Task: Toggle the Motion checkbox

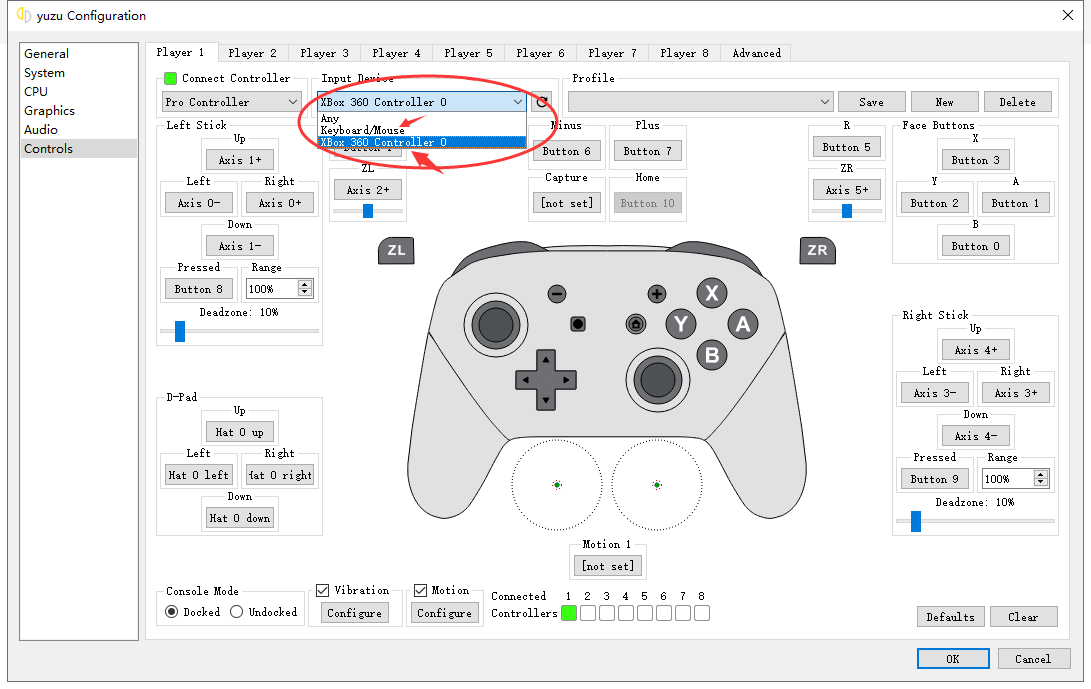Action: coord(421,590)
